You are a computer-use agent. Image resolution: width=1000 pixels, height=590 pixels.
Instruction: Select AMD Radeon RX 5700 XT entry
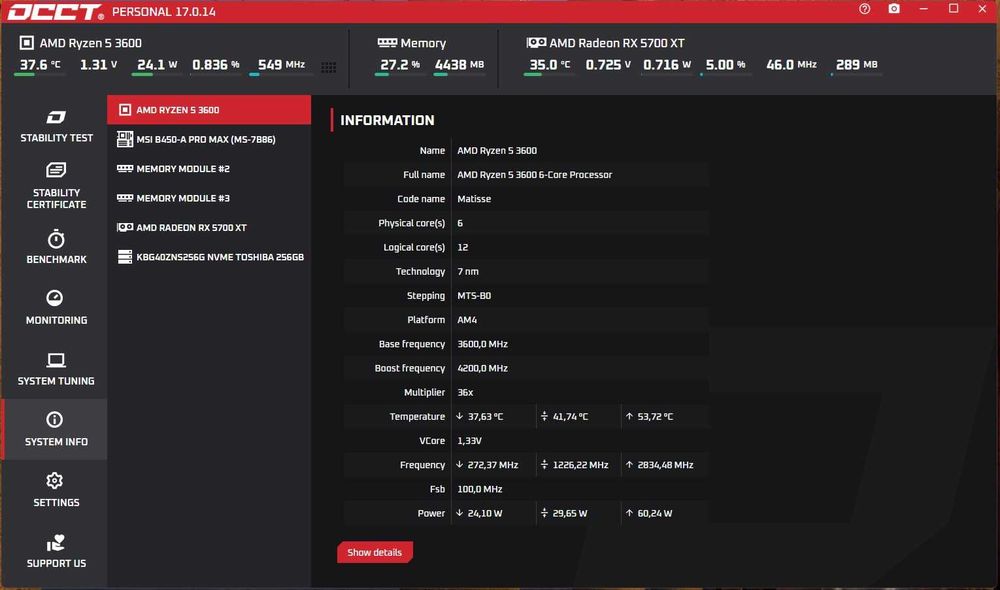[209, 227]
